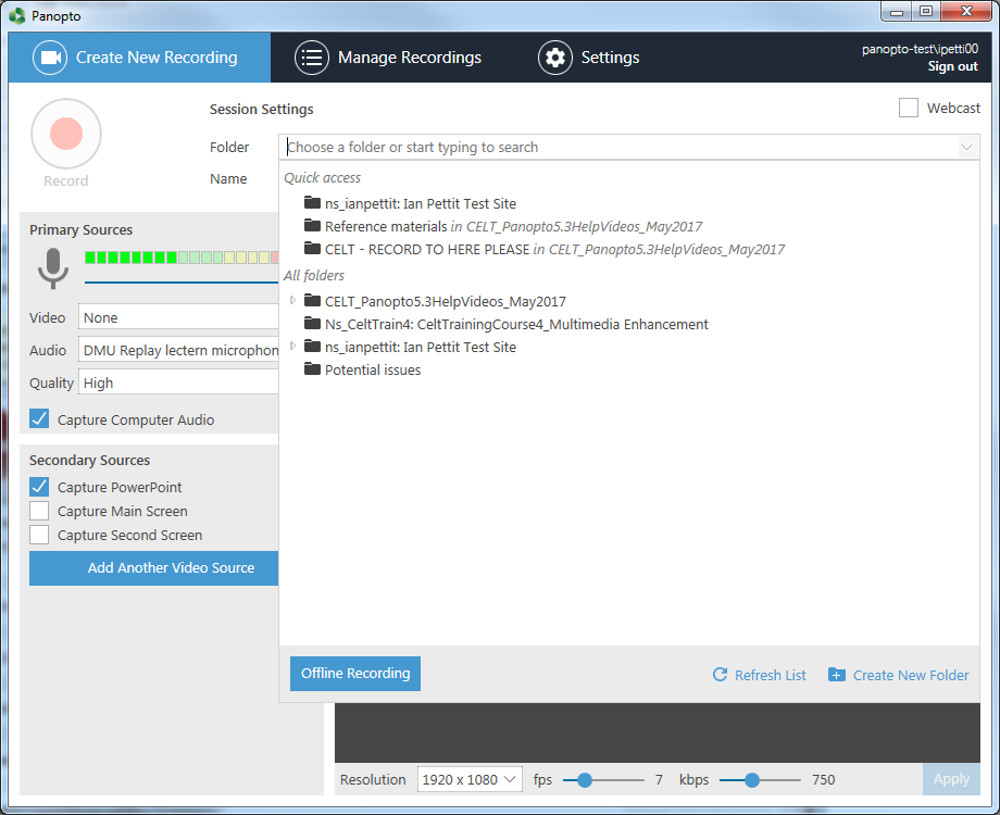Click the Apply button
This screenshot has height=815, width=1000.
[951, 779]
